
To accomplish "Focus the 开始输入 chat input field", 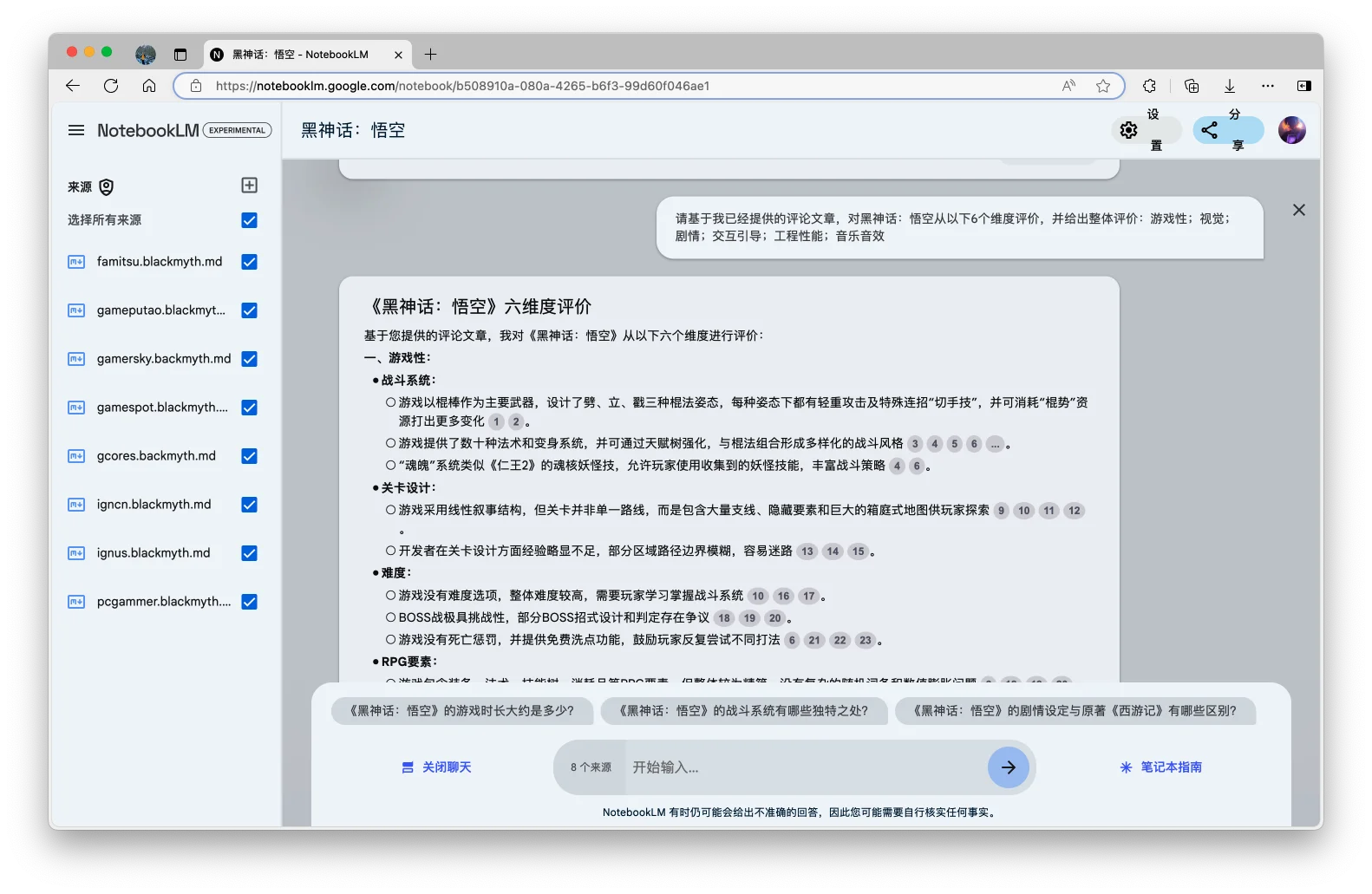I will (x=804, y=767).
